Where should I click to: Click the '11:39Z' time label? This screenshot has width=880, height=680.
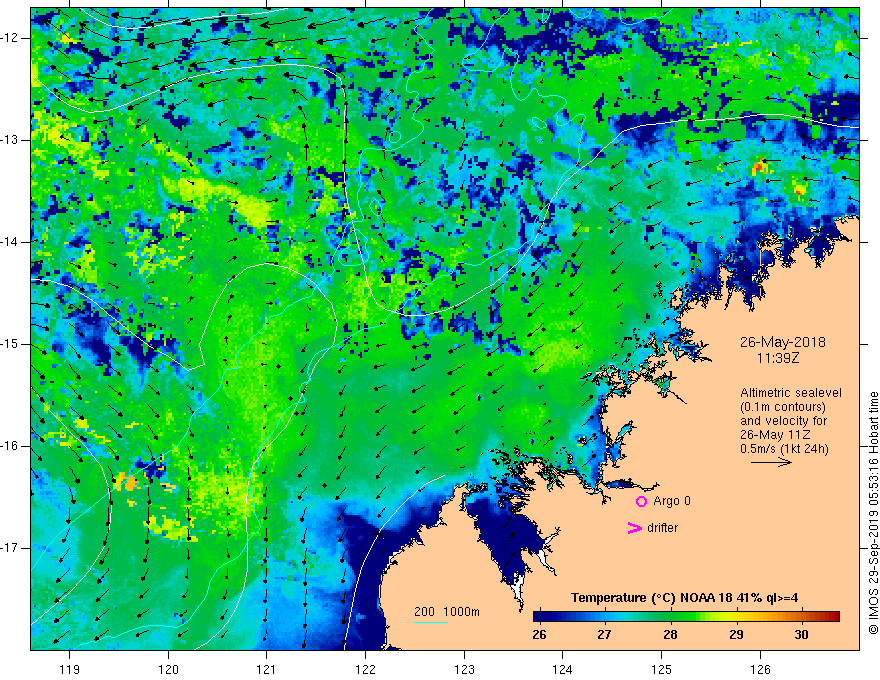pyautogui.click(x=777, y=358)
